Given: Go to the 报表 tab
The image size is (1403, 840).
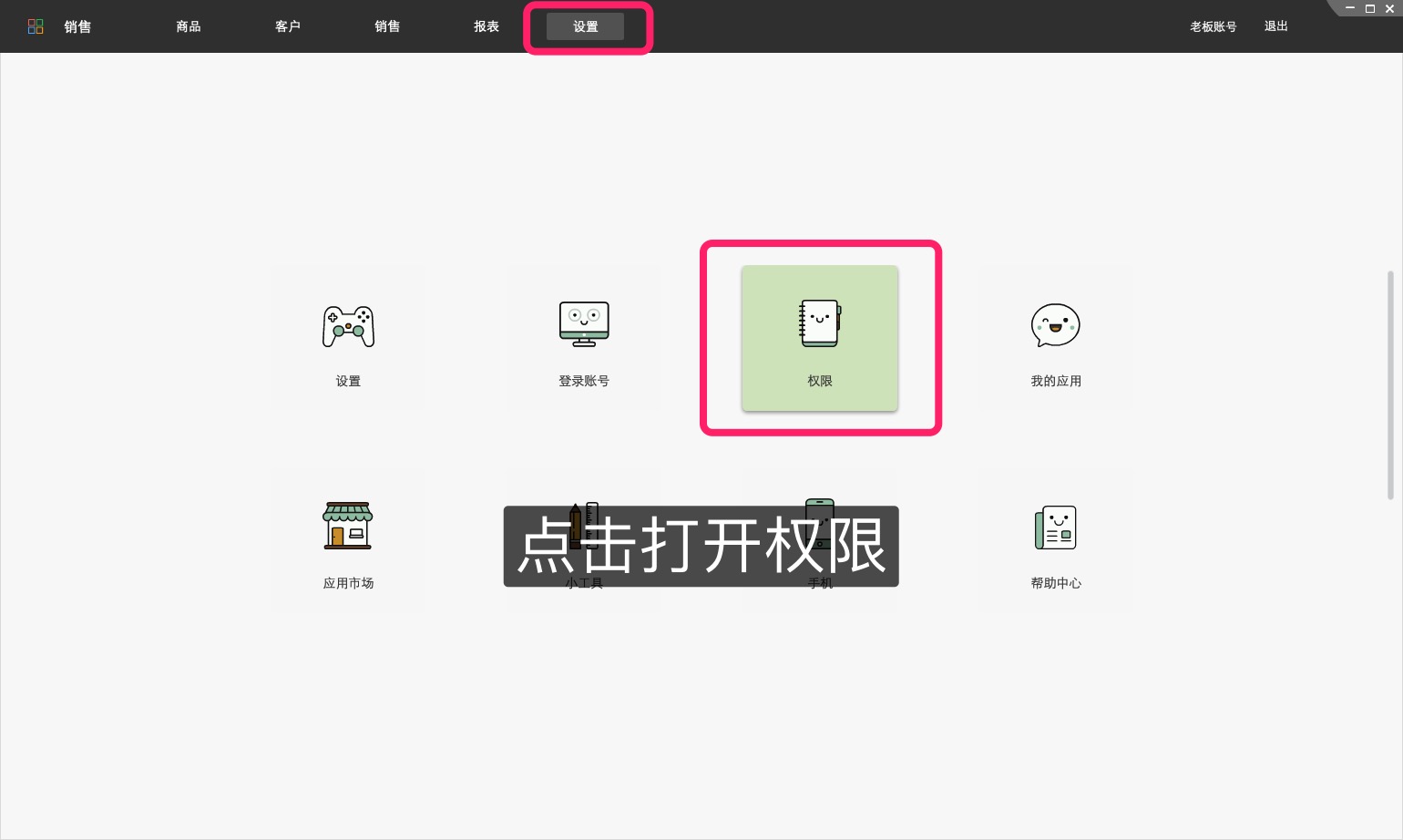Looking at the screenshot, I should (x=486, y=26).
